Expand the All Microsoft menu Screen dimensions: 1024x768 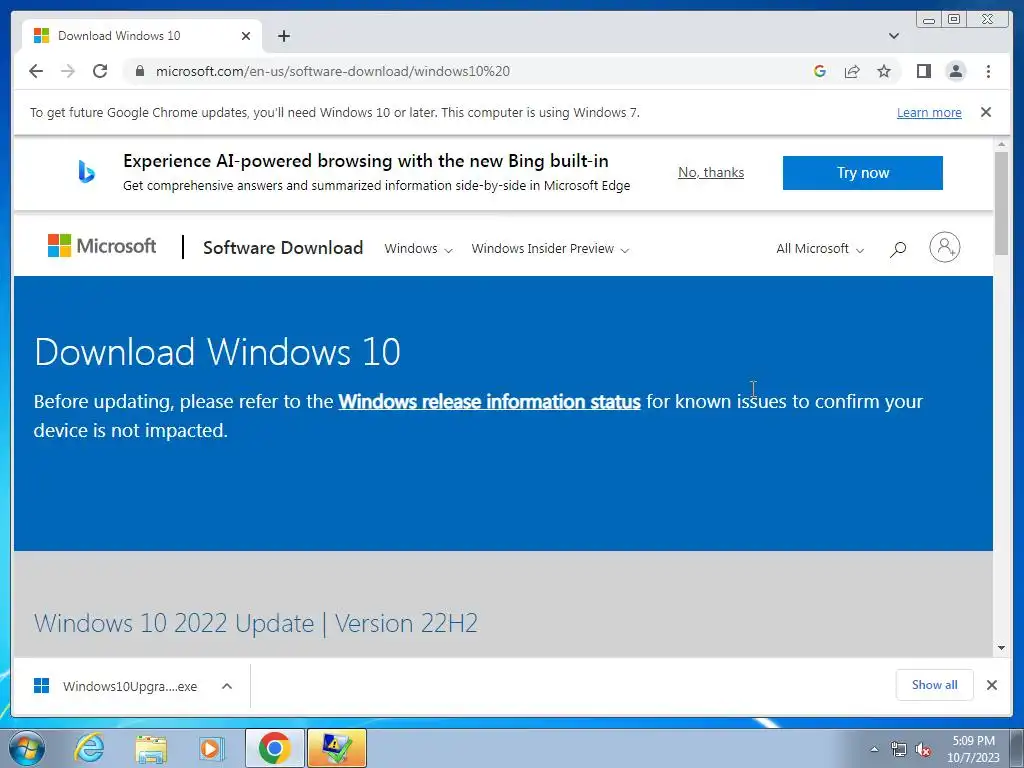(820, 249)
